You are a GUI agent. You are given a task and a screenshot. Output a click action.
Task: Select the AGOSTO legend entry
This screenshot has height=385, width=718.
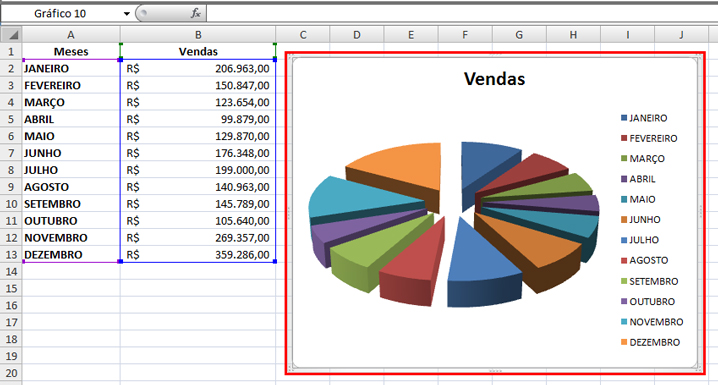click(644, 260)
